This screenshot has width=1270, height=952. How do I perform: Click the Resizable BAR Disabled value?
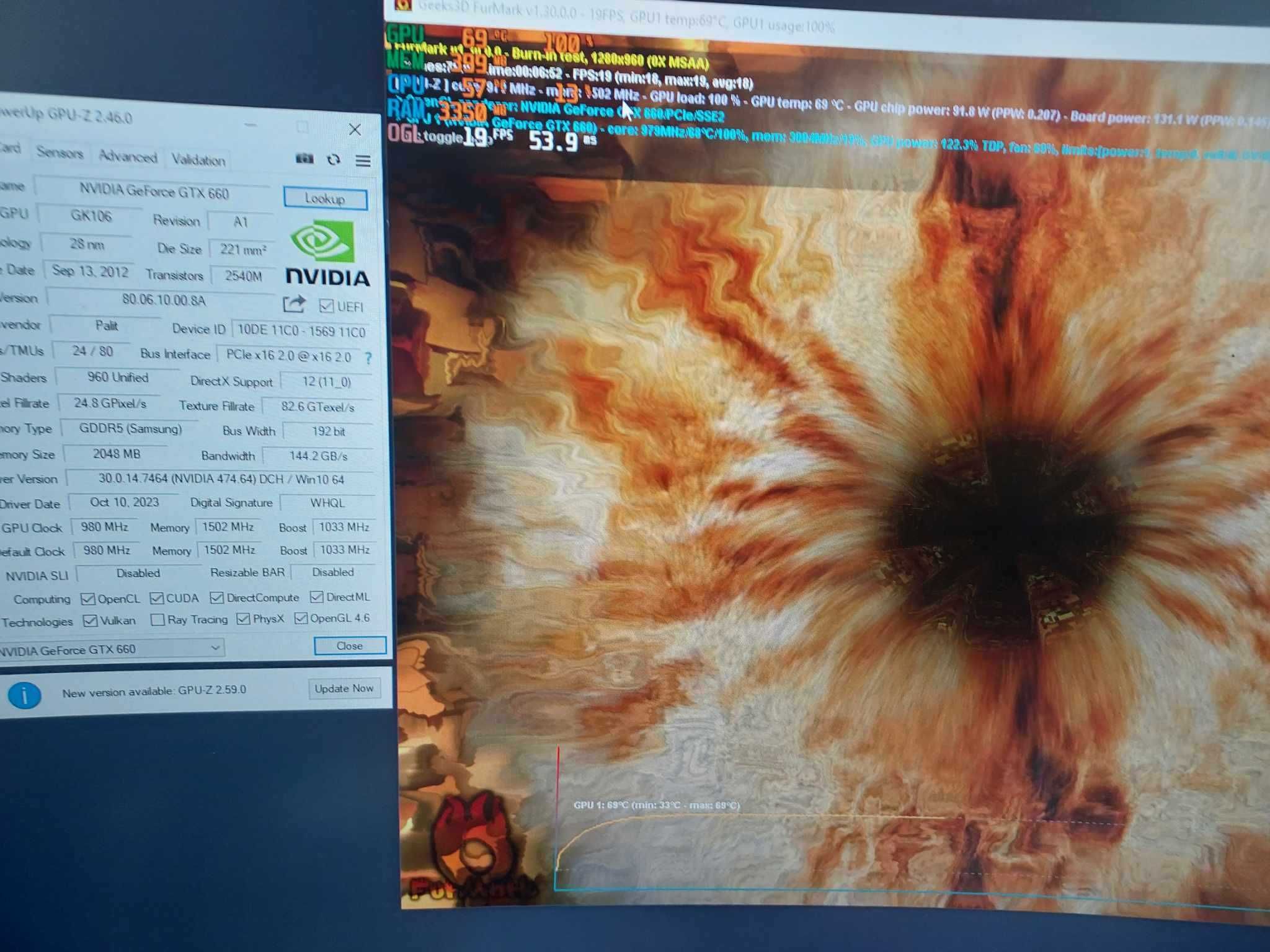[333, 572]
